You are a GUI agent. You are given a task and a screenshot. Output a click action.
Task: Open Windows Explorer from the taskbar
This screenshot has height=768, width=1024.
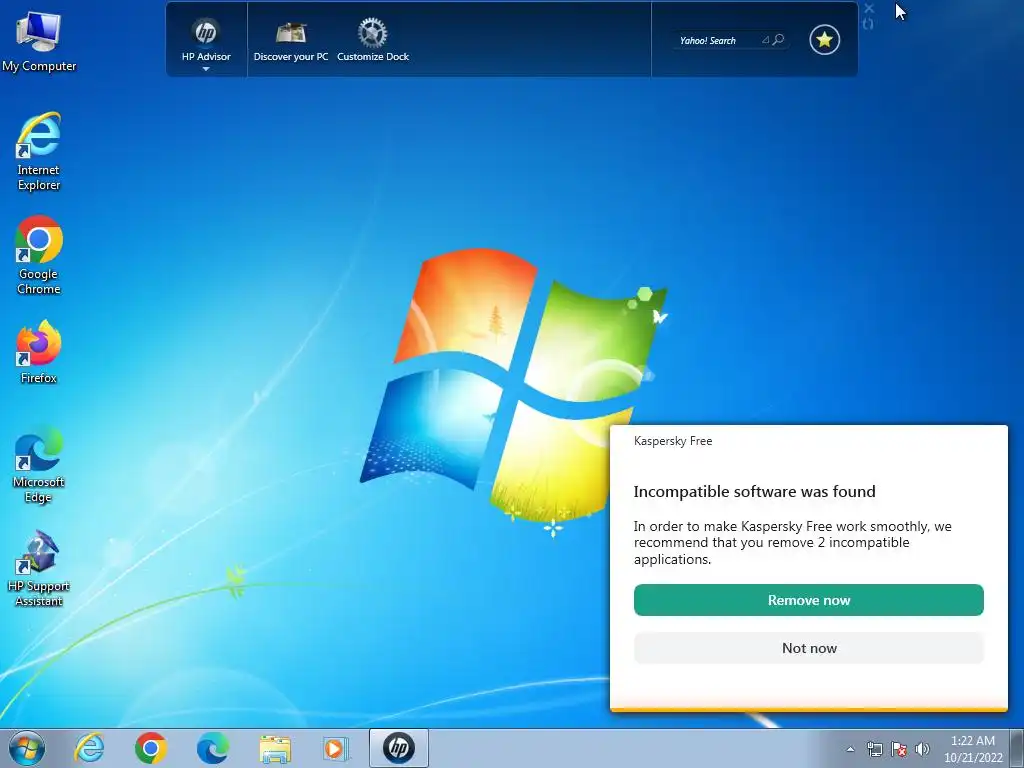click(x=275, y=748)
